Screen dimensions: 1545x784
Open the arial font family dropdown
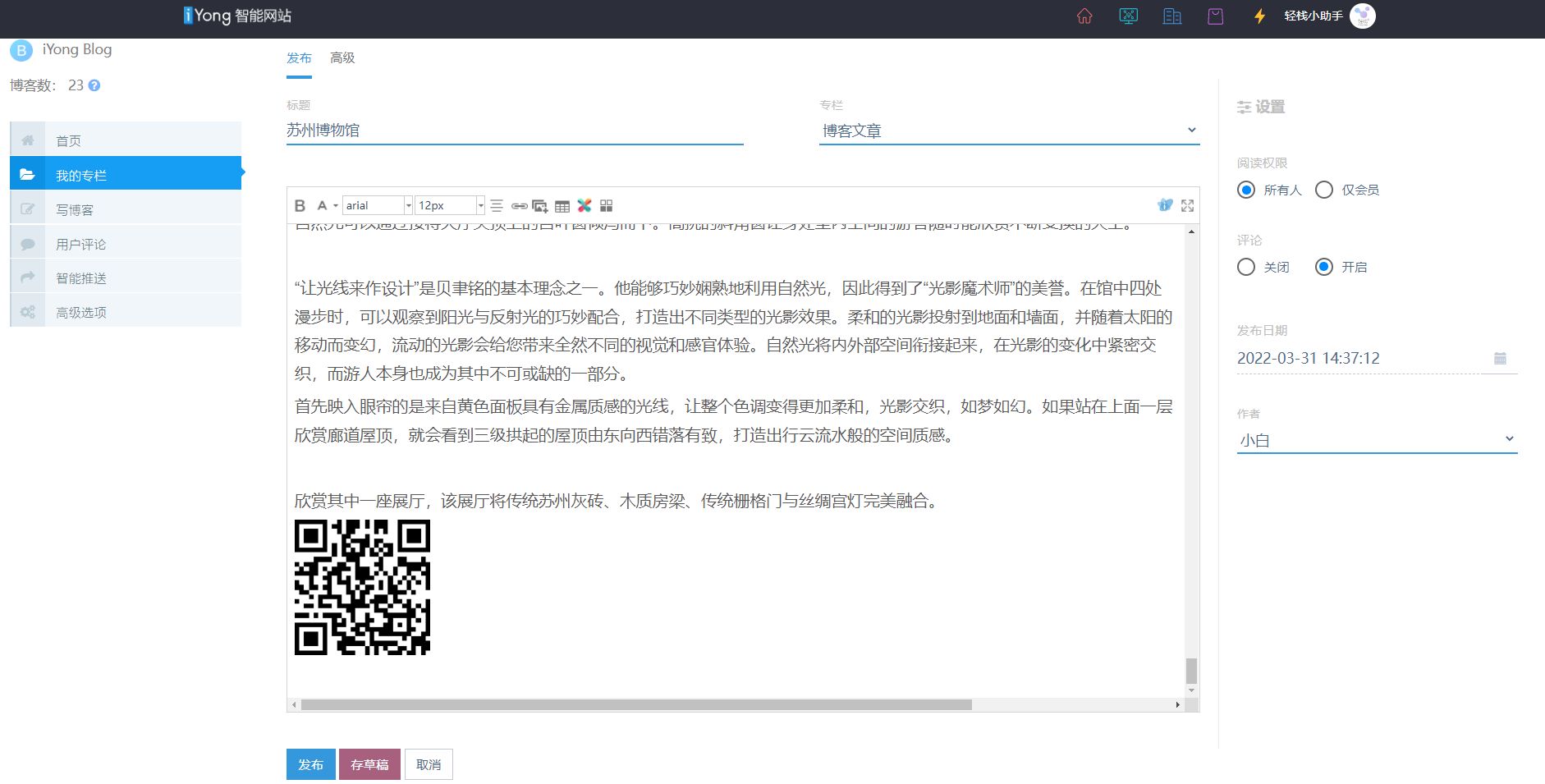378,205
